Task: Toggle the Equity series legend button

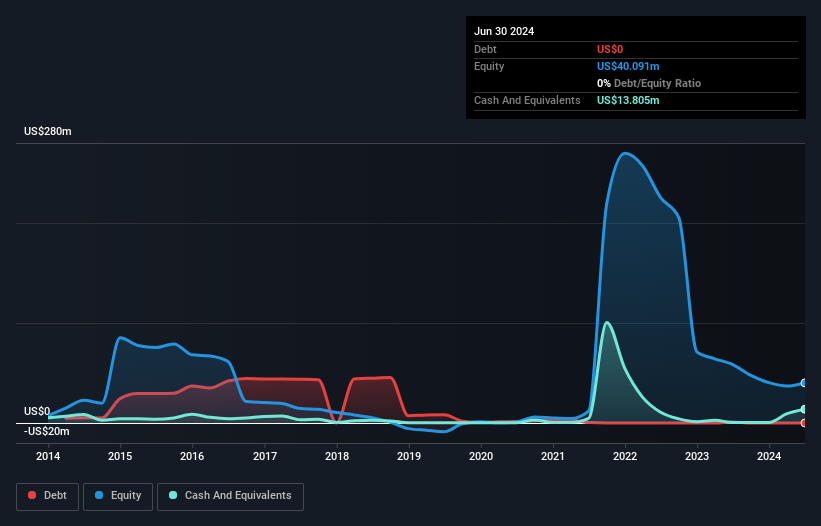Action: 118,496
